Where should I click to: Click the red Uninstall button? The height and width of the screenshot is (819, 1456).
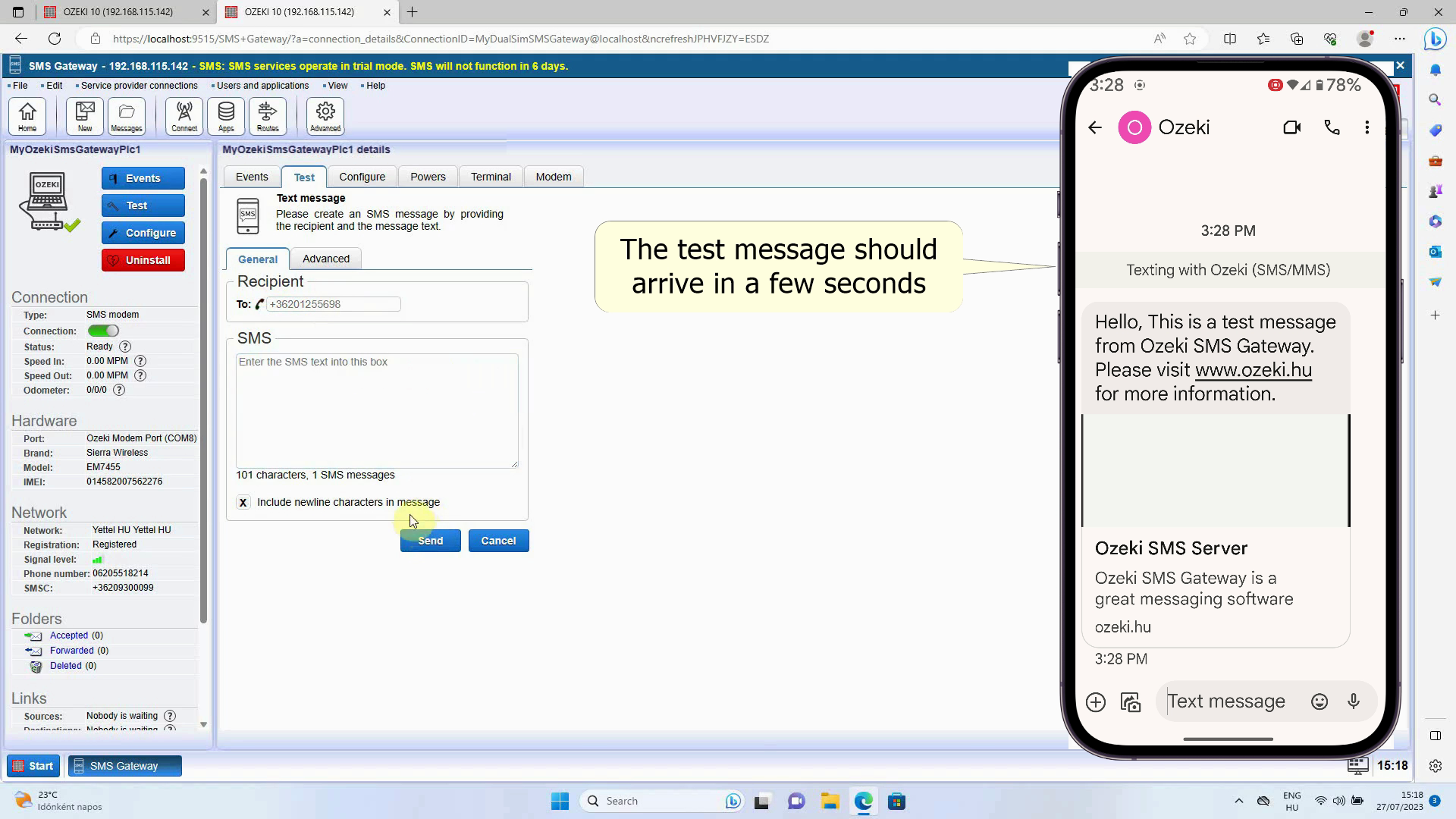tap(143, 260)
